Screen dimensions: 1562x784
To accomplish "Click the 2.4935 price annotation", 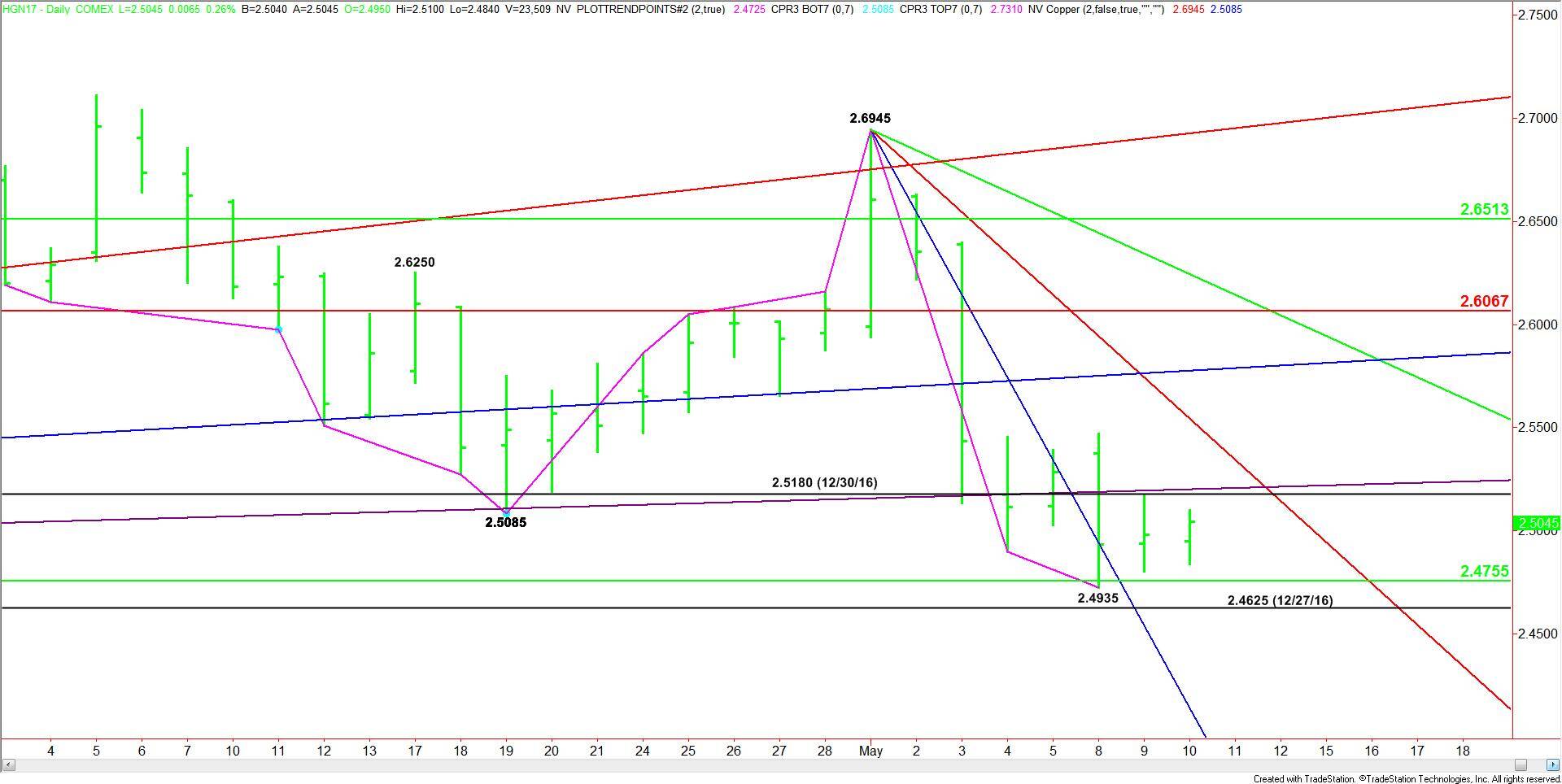I will (x=1097, y=599).
